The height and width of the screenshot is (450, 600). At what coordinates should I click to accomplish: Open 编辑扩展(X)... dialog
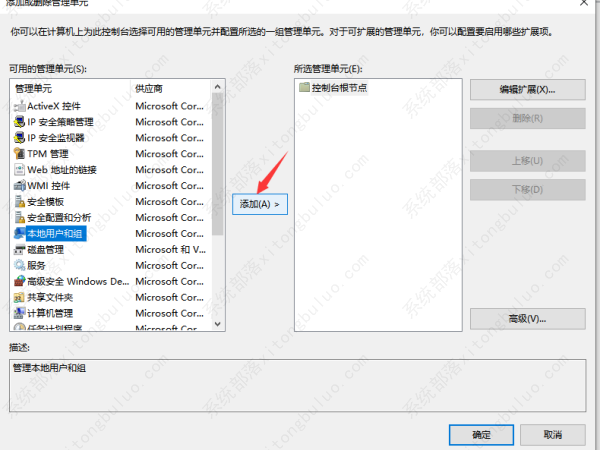[x=527, y=90]
